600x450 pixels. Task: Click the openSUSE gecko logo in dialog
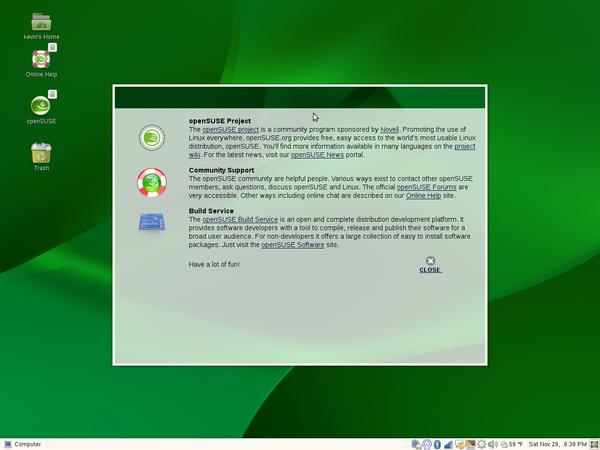tap(152, 137)
